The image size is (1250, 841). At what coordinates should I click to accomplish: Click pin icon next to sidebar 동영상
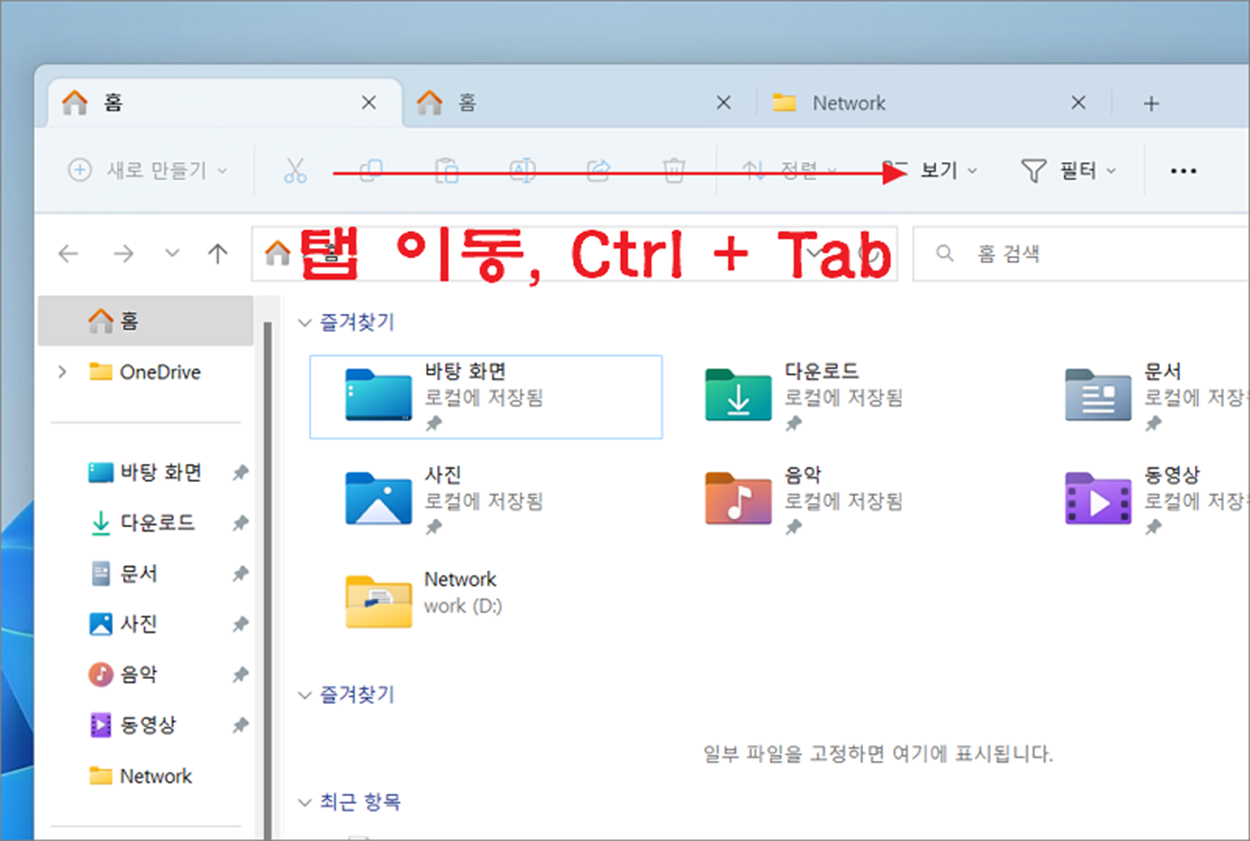240,725
